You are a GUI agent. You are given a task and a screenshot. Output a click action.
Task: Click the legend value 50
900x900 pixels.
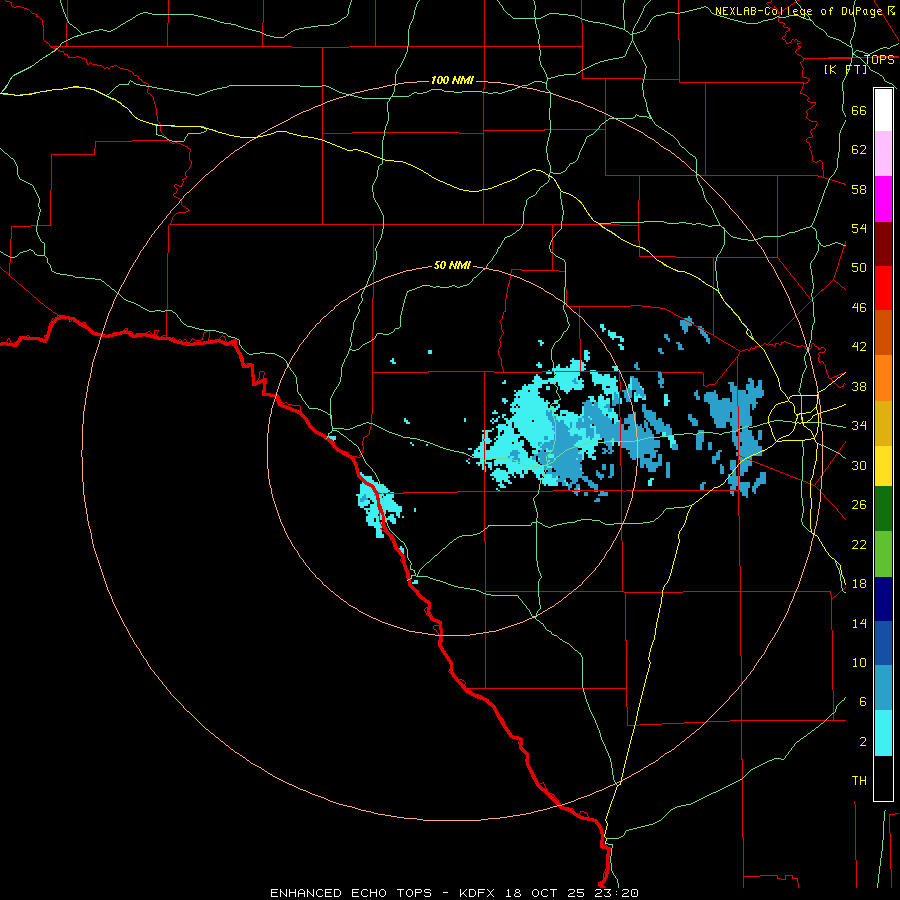pyautogui.click(x=859, y=268)
